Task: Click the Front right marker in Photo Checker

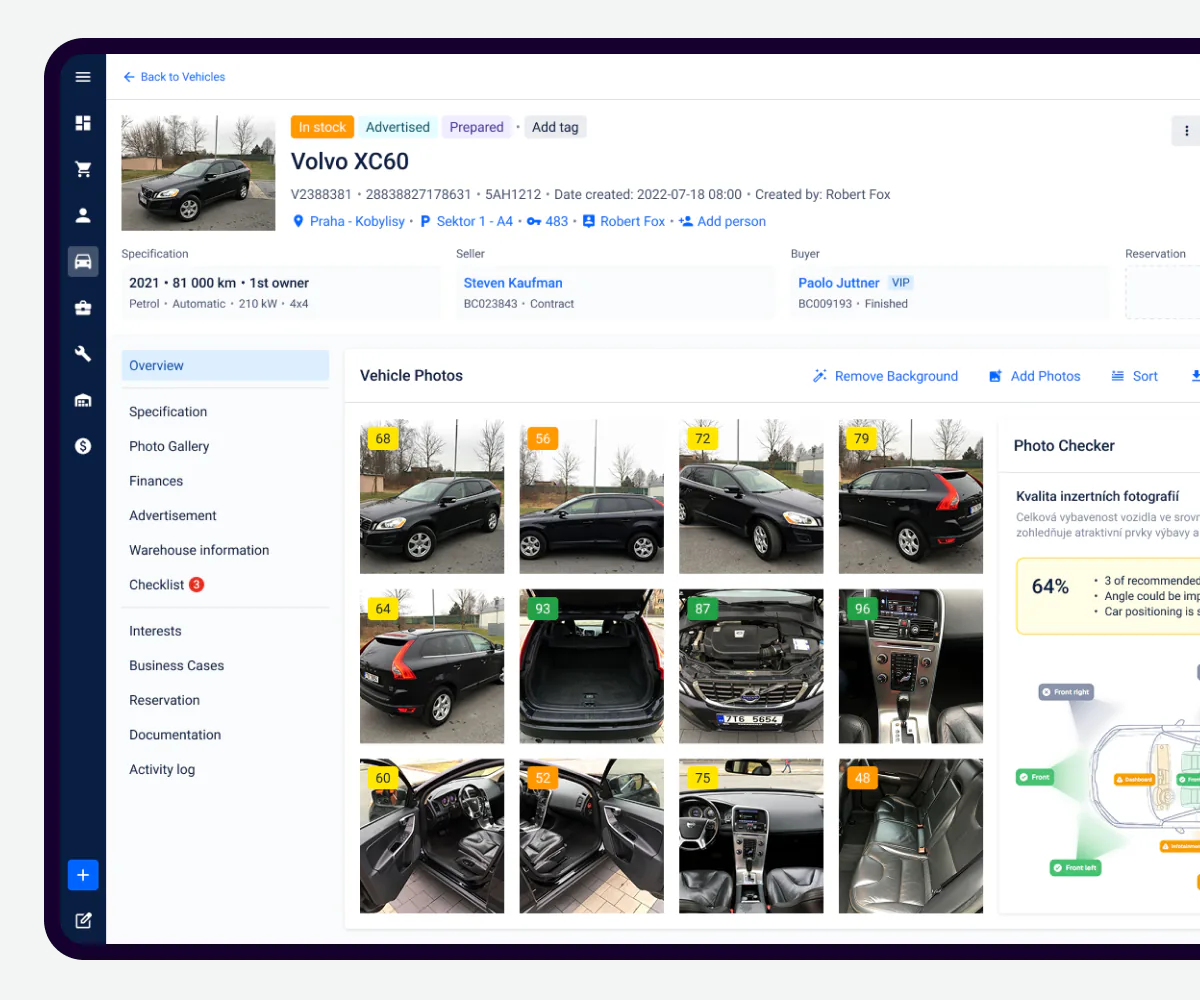Action: coord(1066,692)
